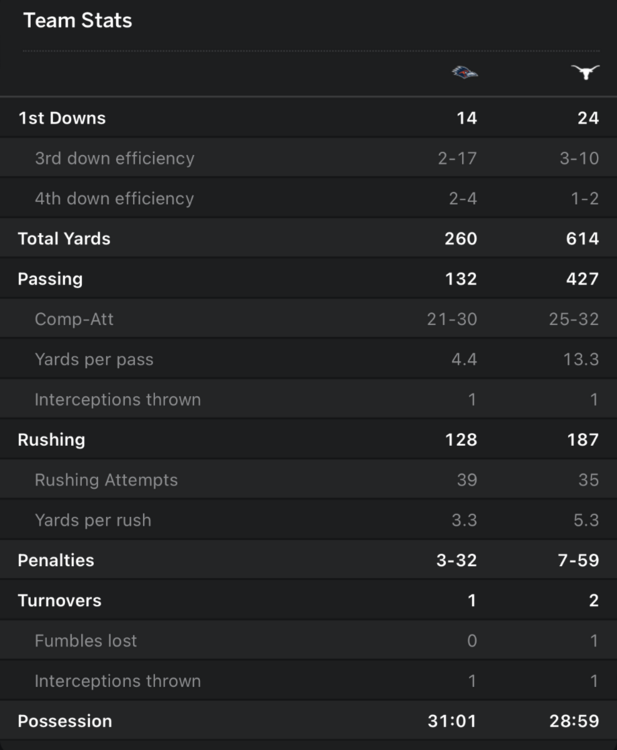
Task: Click the Fumbles lost label
Action: 86,640
